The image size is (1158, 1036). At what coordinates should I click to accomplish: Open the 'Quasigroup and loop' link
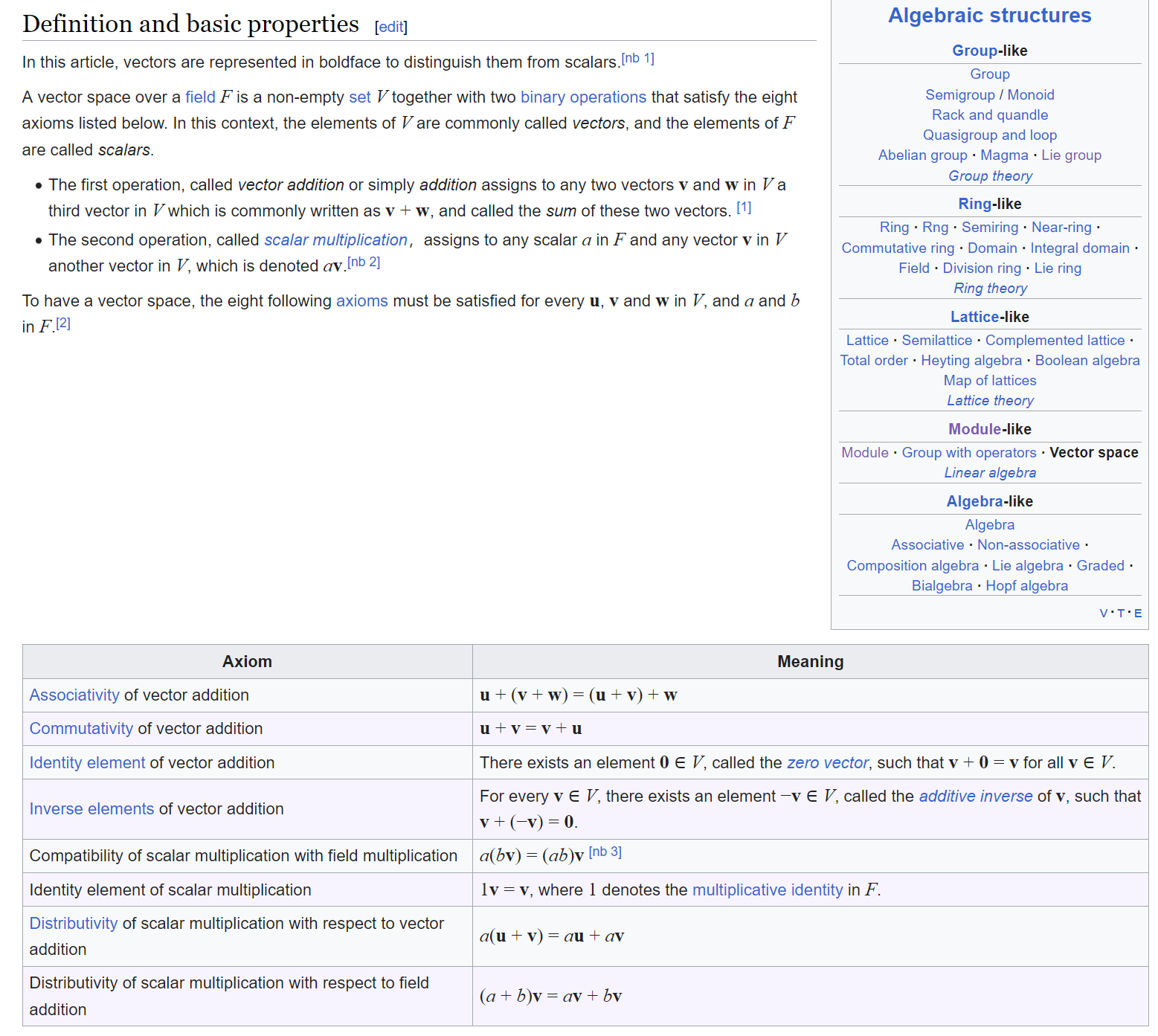pos(989,135)
